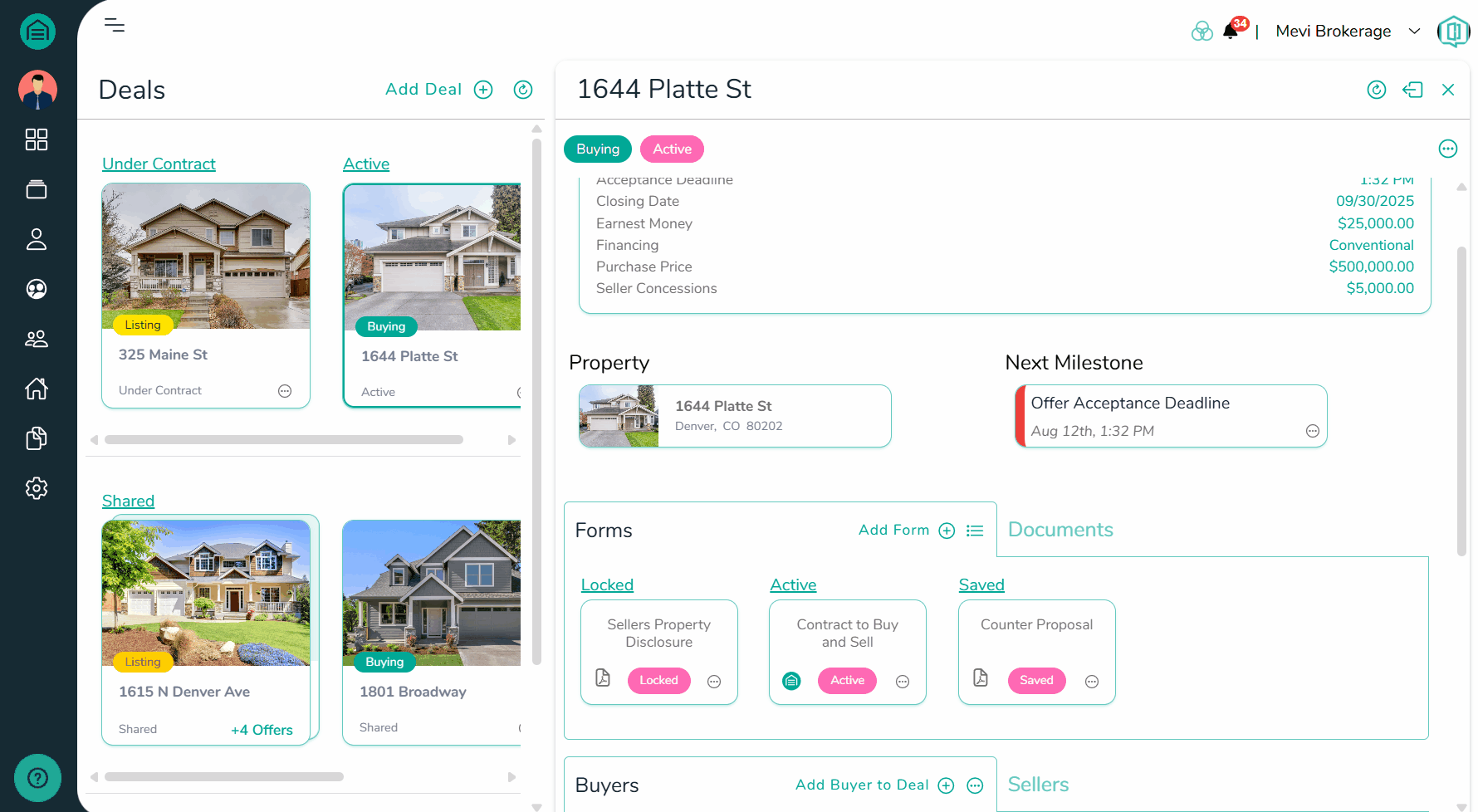The image size is (1478, 812).
Task: Open the Shared deals link
Action: click(x=128, y=501)
